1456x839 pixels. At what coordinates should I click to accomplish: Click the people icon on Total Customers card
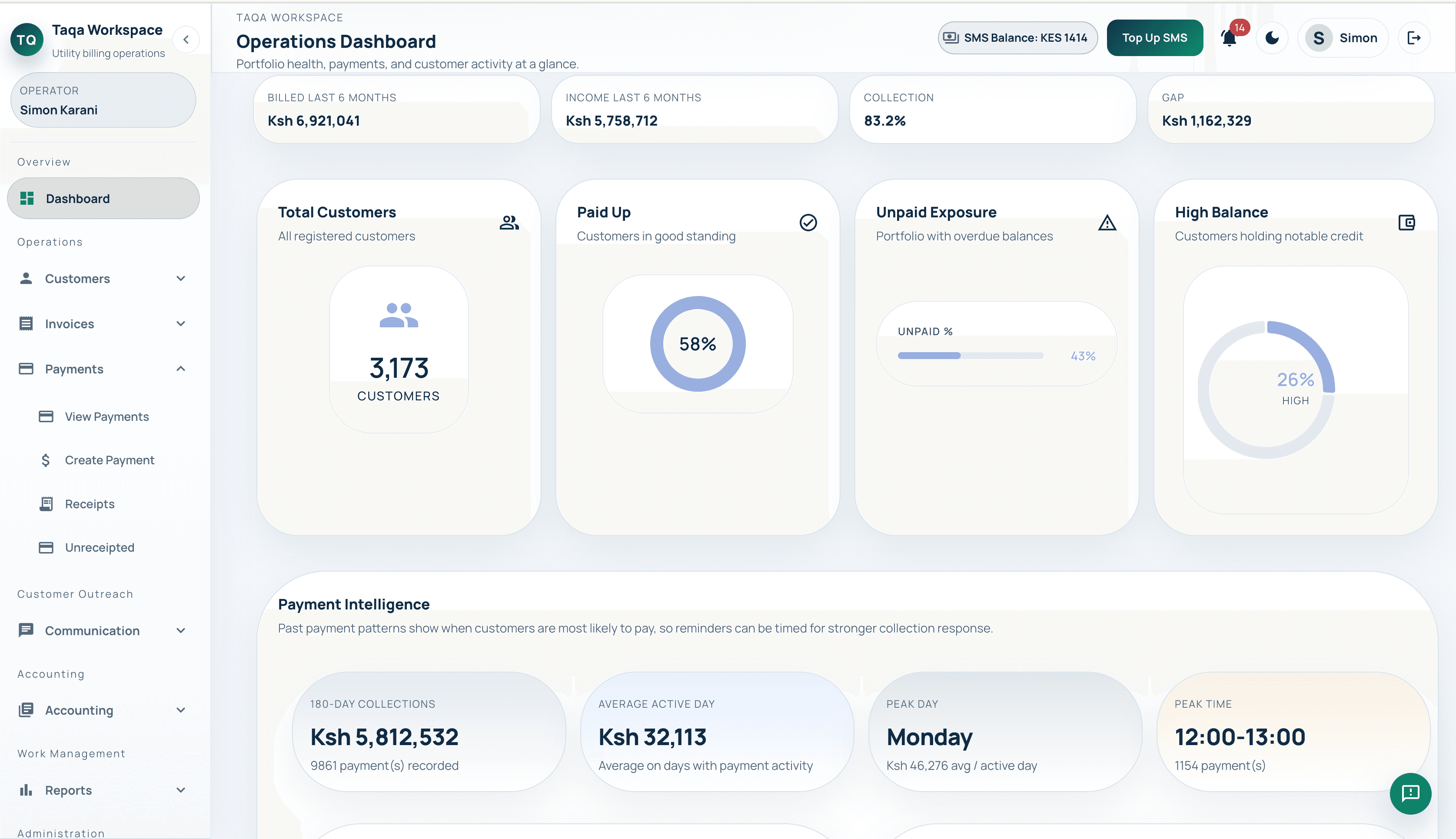509,223
